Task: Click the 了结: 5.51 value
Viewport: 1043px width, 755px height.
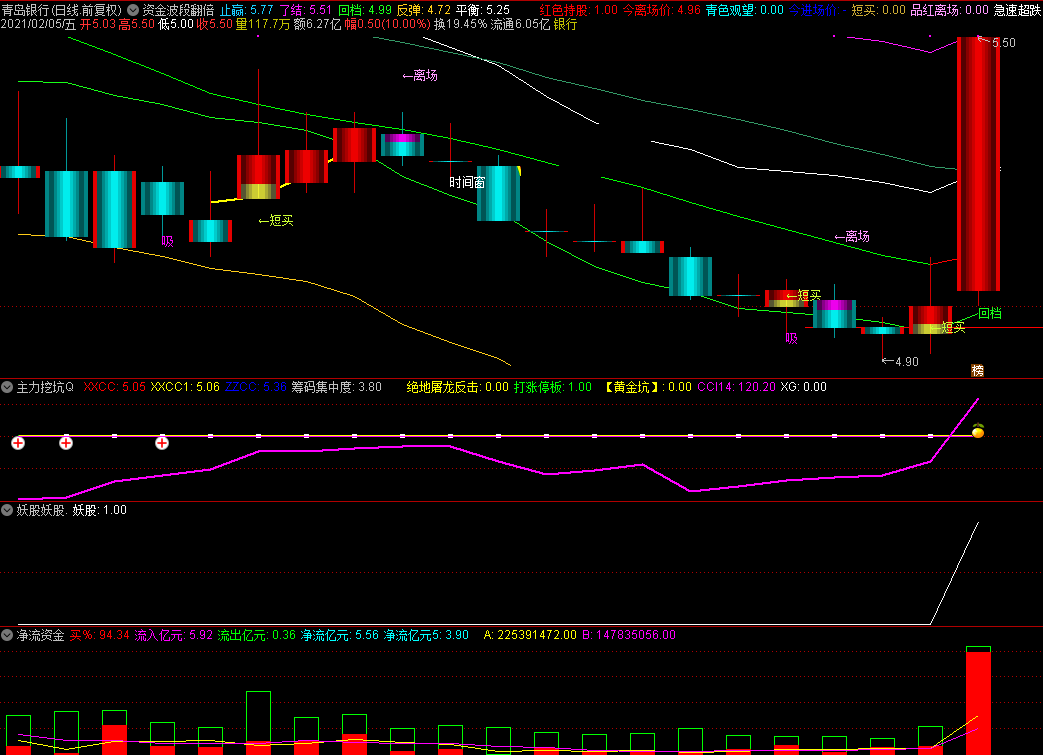Action: [x=305, y=10]
